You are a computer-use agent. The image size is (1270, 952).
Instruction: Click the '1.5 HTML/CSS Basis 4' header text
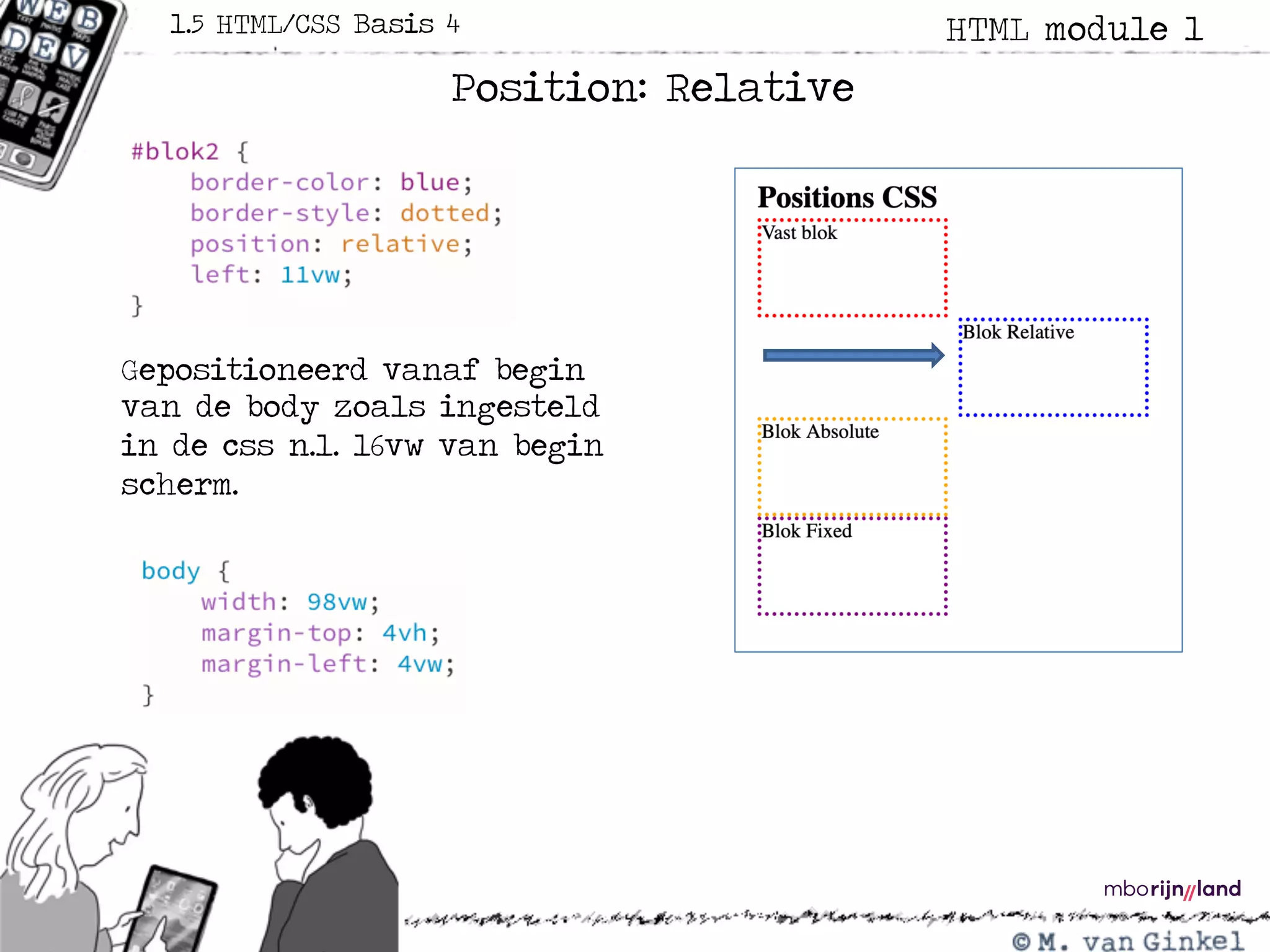315,25
